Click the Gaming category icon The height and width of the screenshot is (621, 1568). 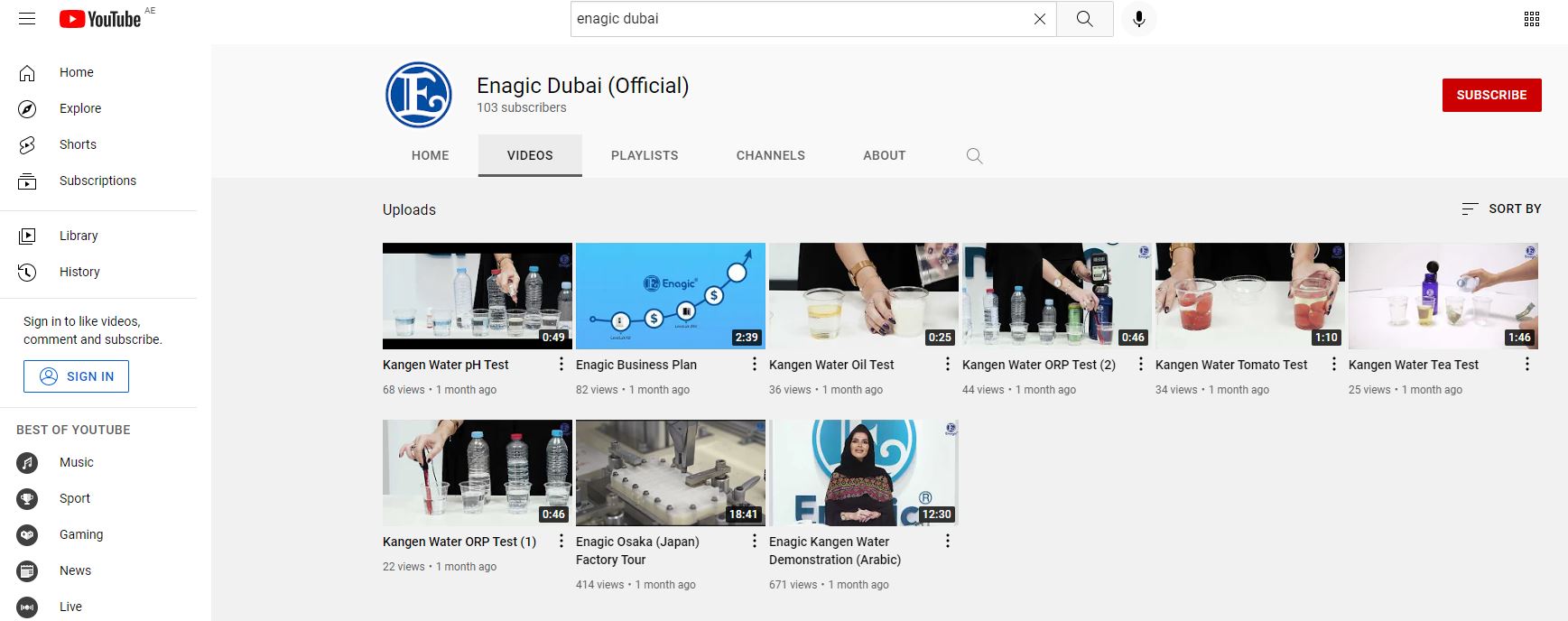tap(28, 534)
